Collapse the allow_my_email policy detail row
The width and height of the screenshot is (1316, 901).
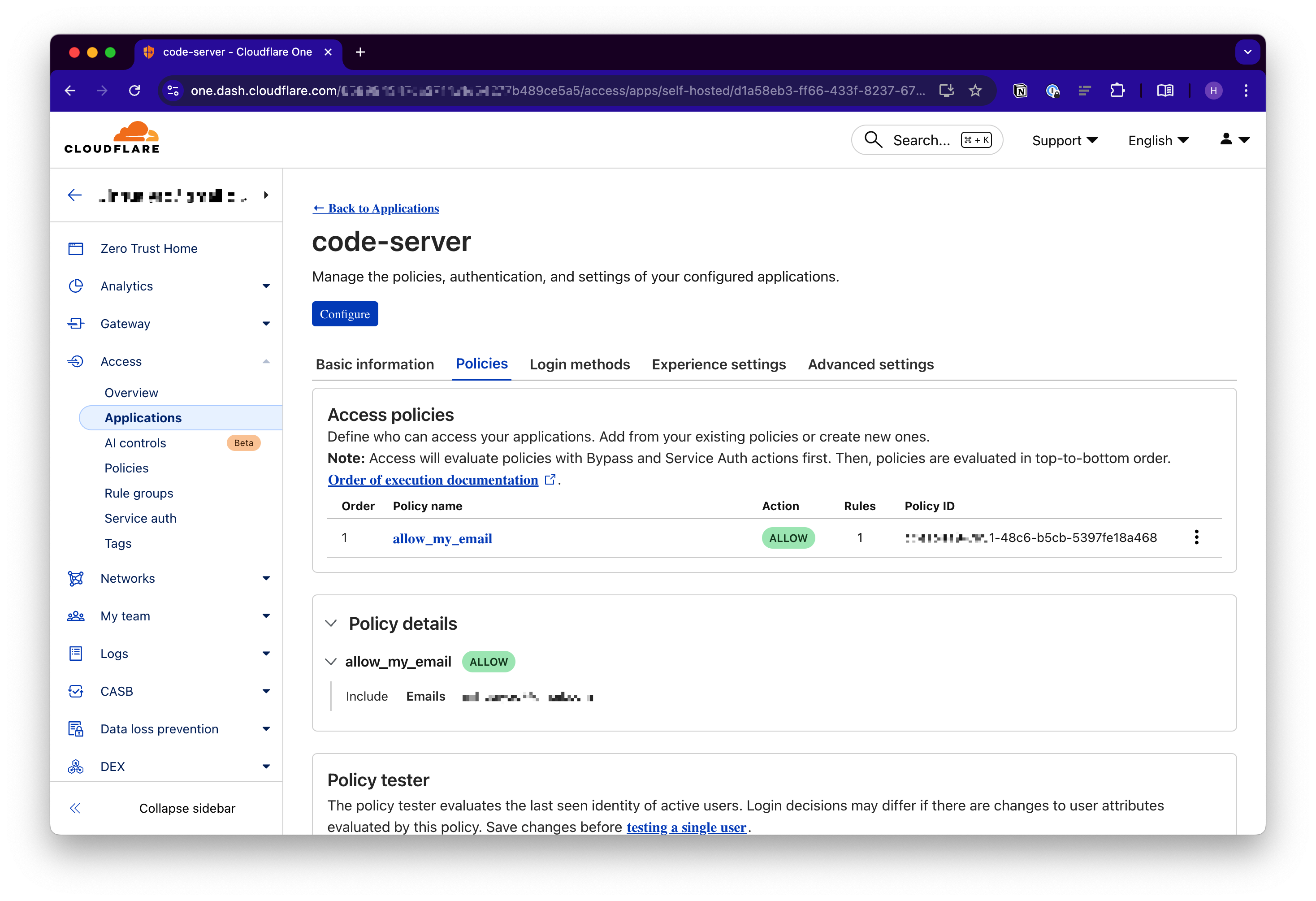tap(331, 662)
